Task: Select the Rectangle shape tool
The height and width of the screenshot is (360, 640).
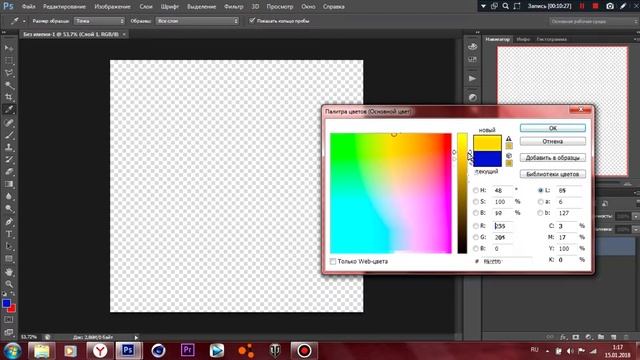Action: [9, 259]
